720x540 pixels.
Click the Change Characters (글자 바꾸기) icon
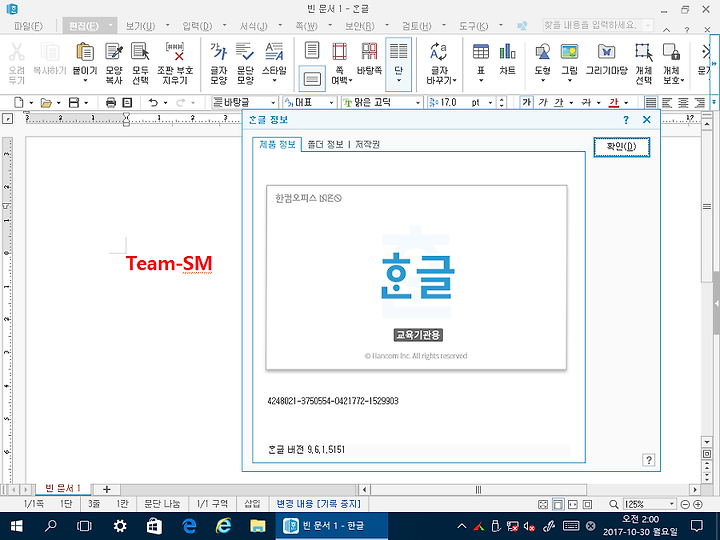(439, 52)
